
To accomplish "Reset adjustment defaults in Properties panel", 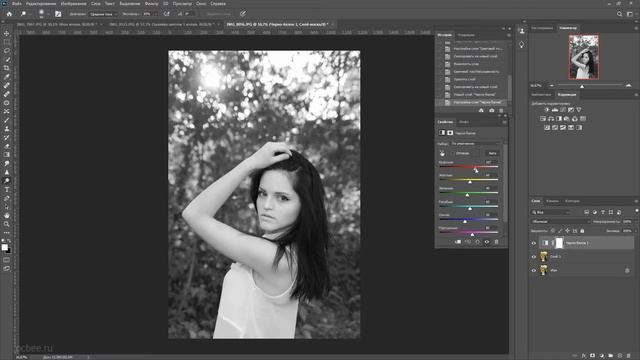I will [x=478, y=242].
